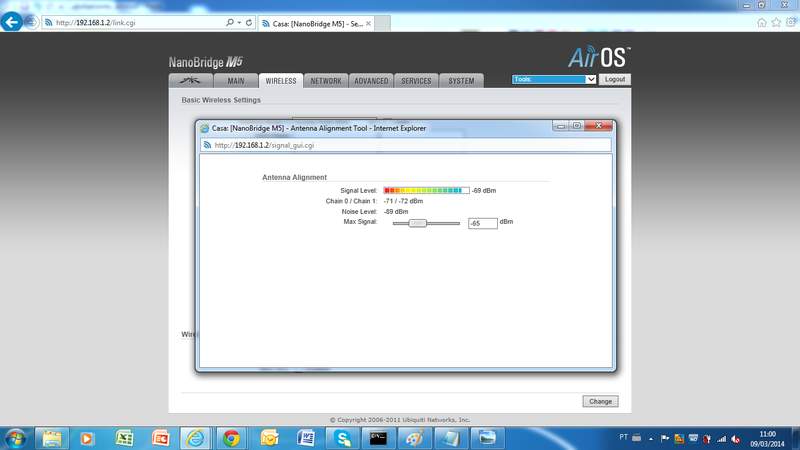
Task: Select the Casa: [NanoBridge M5] browser tab
Action: [316, 23]
